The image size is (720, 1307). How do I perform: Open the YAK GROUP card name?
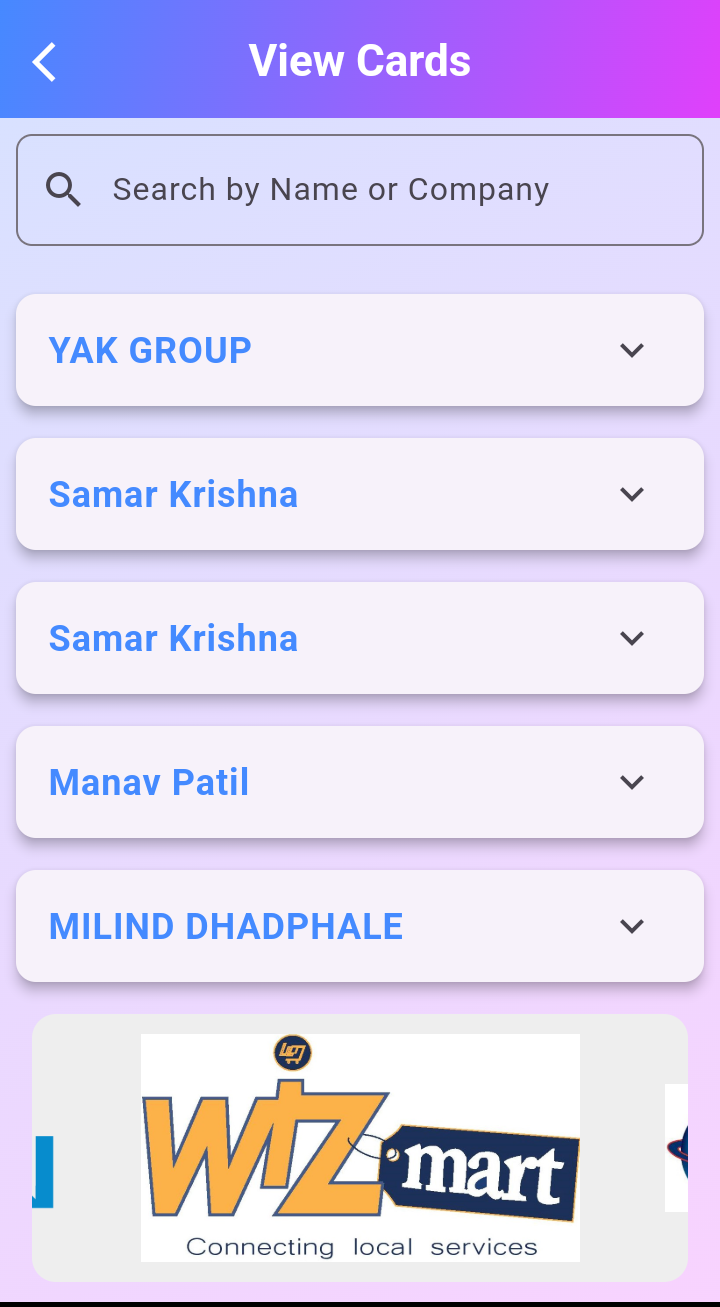pyautogui.click(x=150, y=350)
